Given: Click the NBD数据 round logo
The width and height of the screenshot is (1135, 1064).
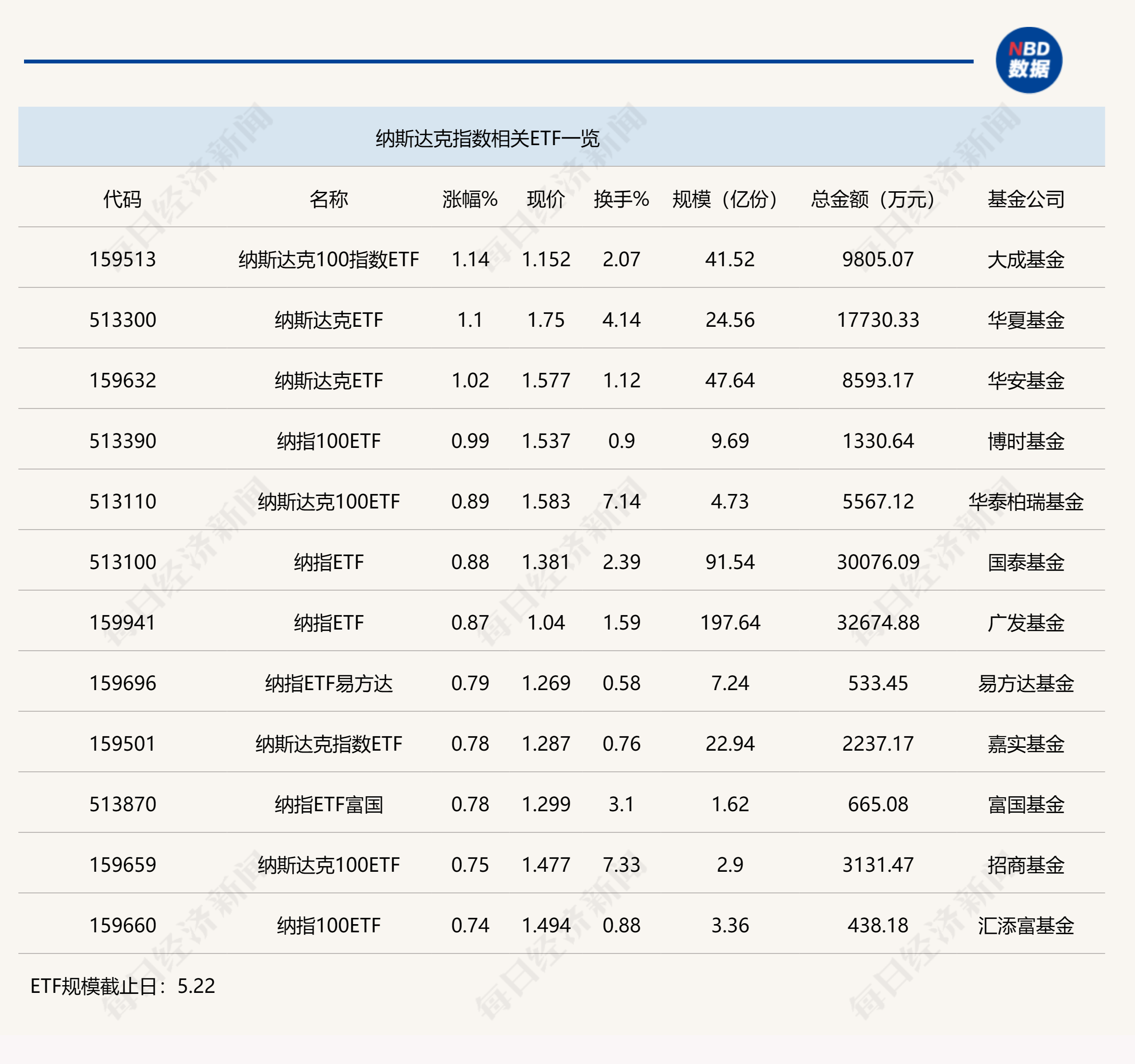Looking at the screenshot, I should [x=1028, y=60].
